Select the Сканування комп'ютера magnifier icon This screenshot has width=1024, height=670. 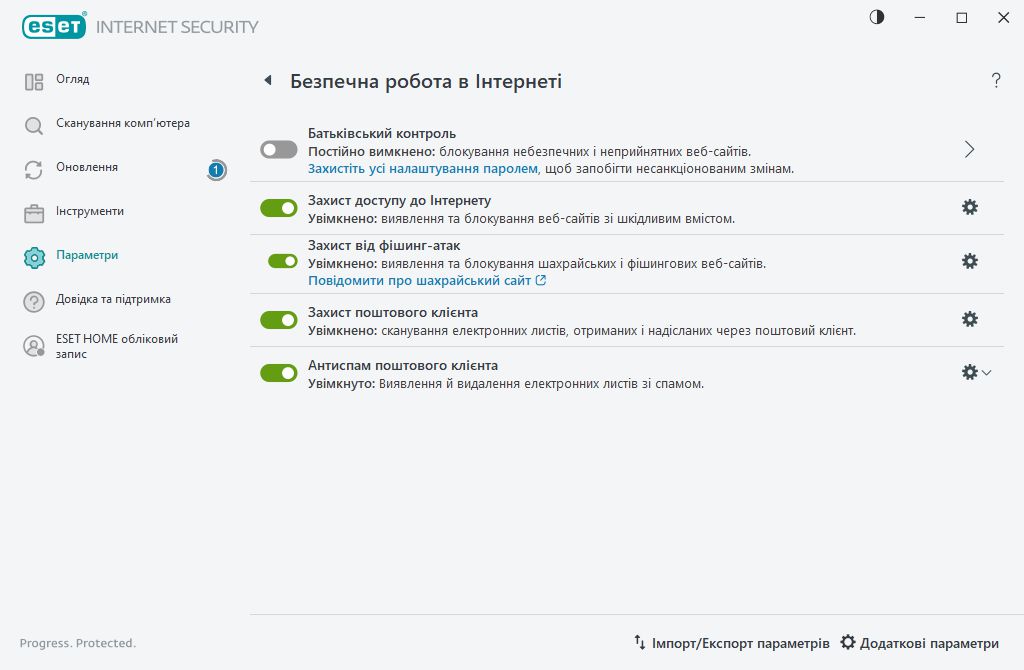tap(32, 124)
